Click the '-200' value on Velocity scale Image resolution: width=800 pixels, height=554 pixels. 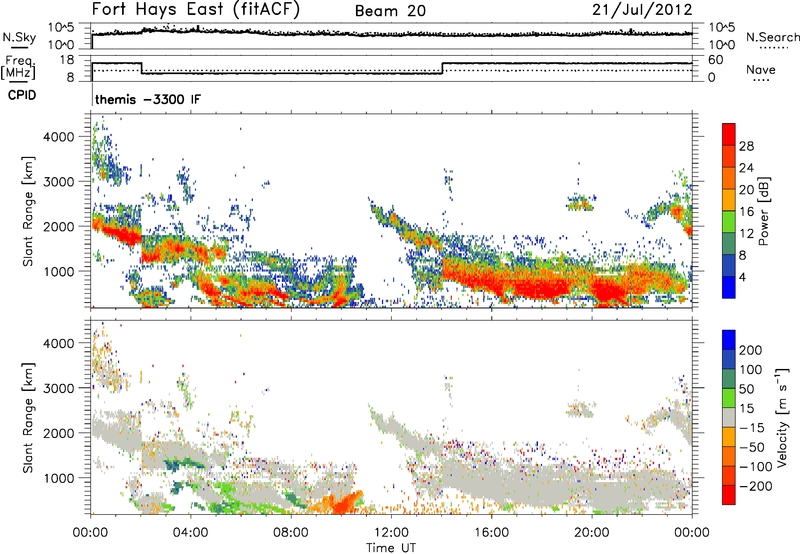[754, 486]
